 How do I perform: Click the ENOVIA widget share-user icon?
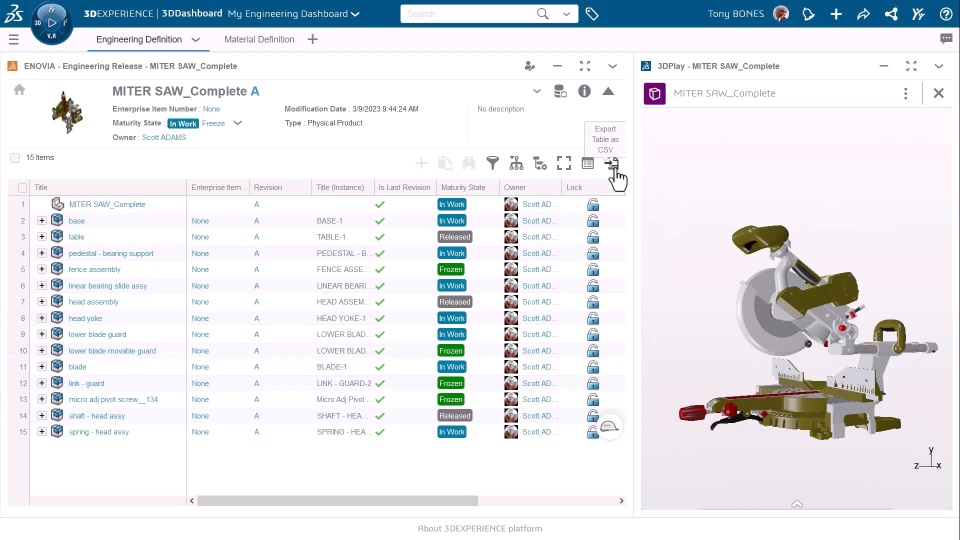(530, 66)
